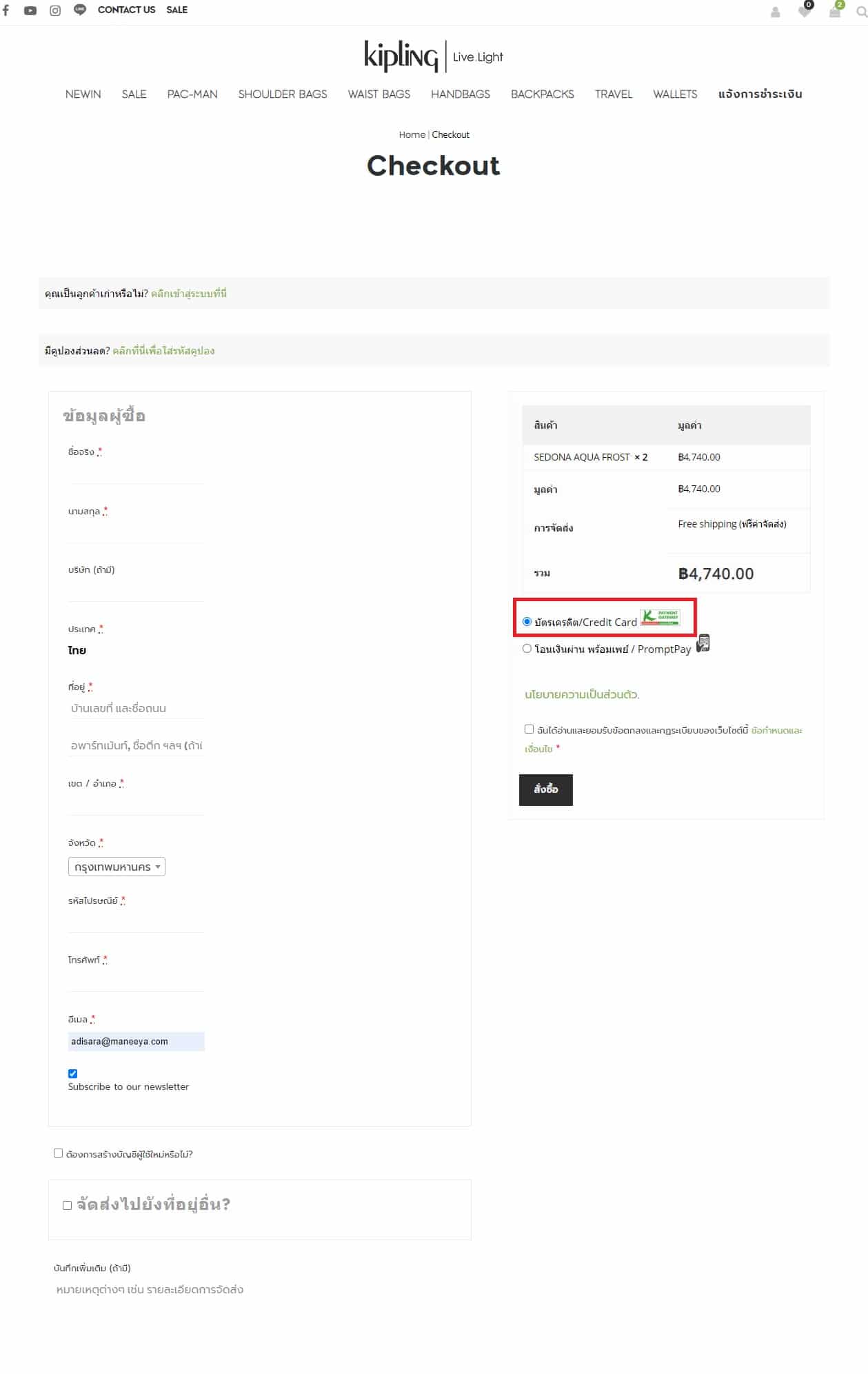Image resolution: width=868 pixels, height=1374 pixels.
Task: Click the search magnifier icon
Action: coord(860,12)
